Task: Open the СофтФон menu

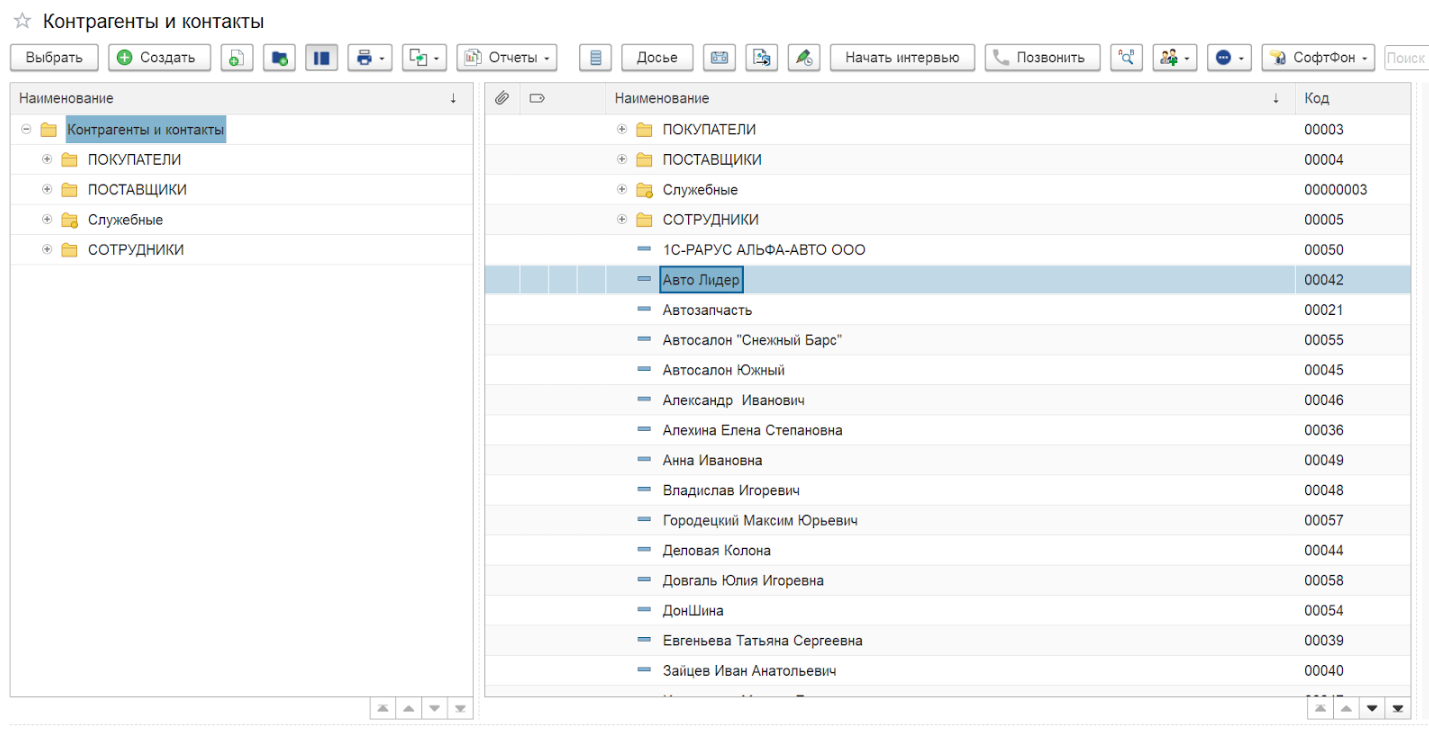Action: 1317,58
